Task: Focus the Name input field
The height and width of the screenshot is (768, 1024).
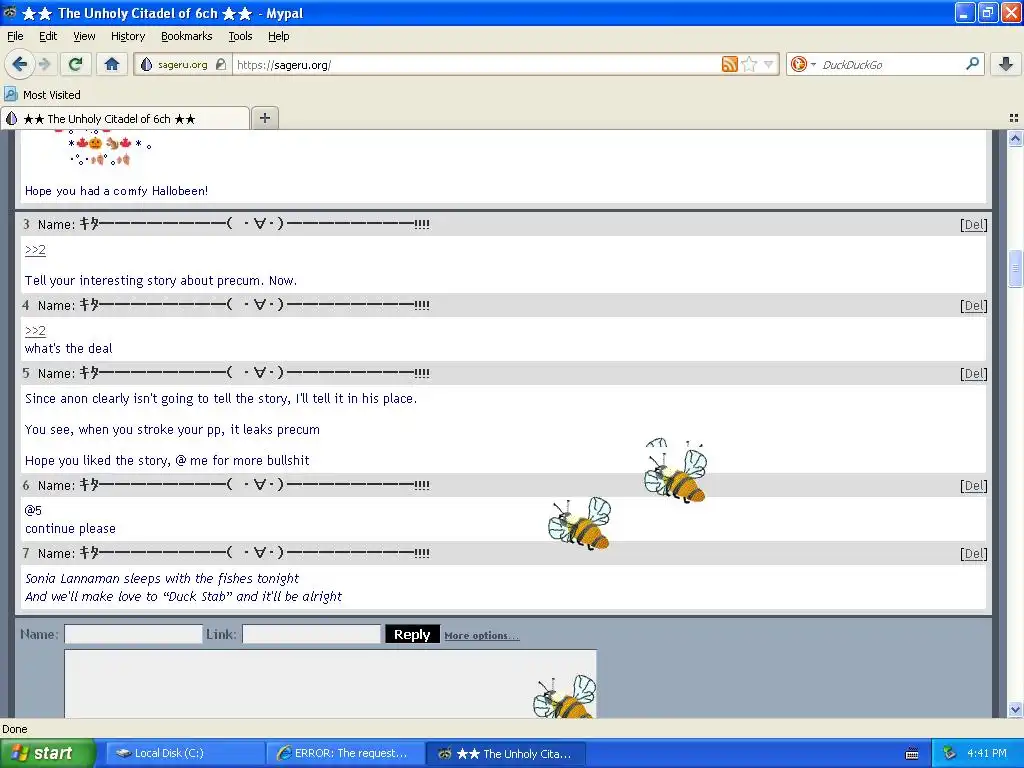Action: click(133, 634)
